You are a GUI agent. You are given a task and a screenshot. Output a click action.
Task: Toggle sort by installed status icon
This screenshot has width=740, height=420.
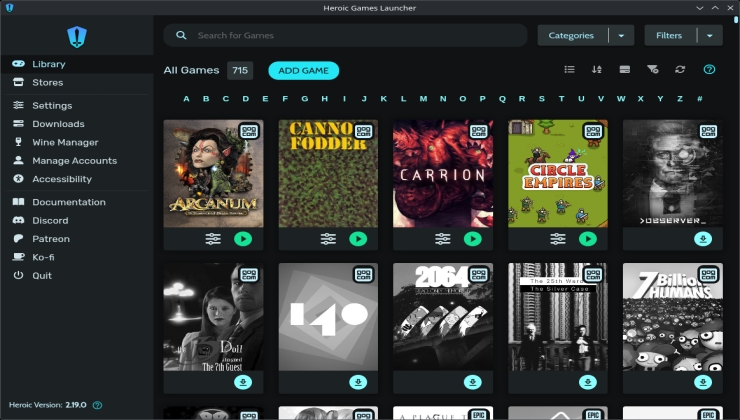625,70
